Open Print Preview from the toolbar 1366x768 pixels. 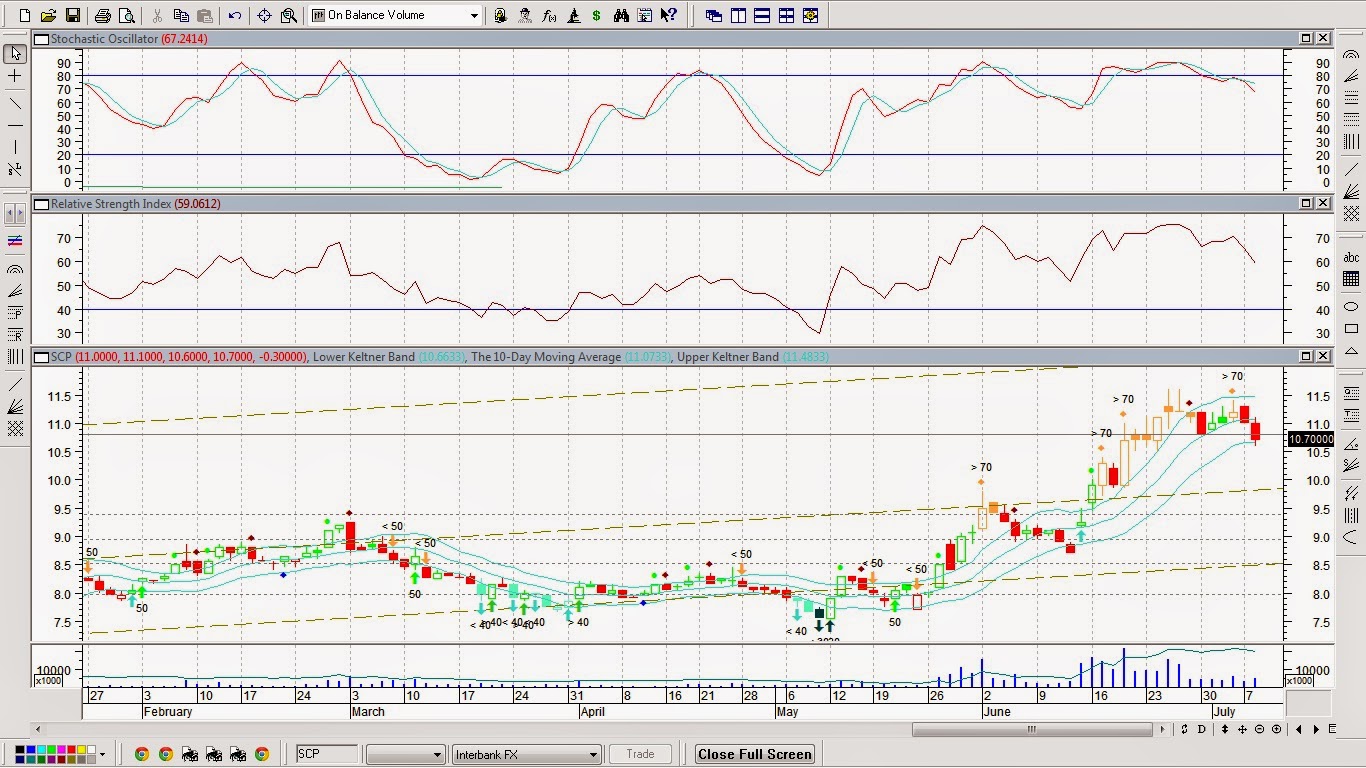126,15
